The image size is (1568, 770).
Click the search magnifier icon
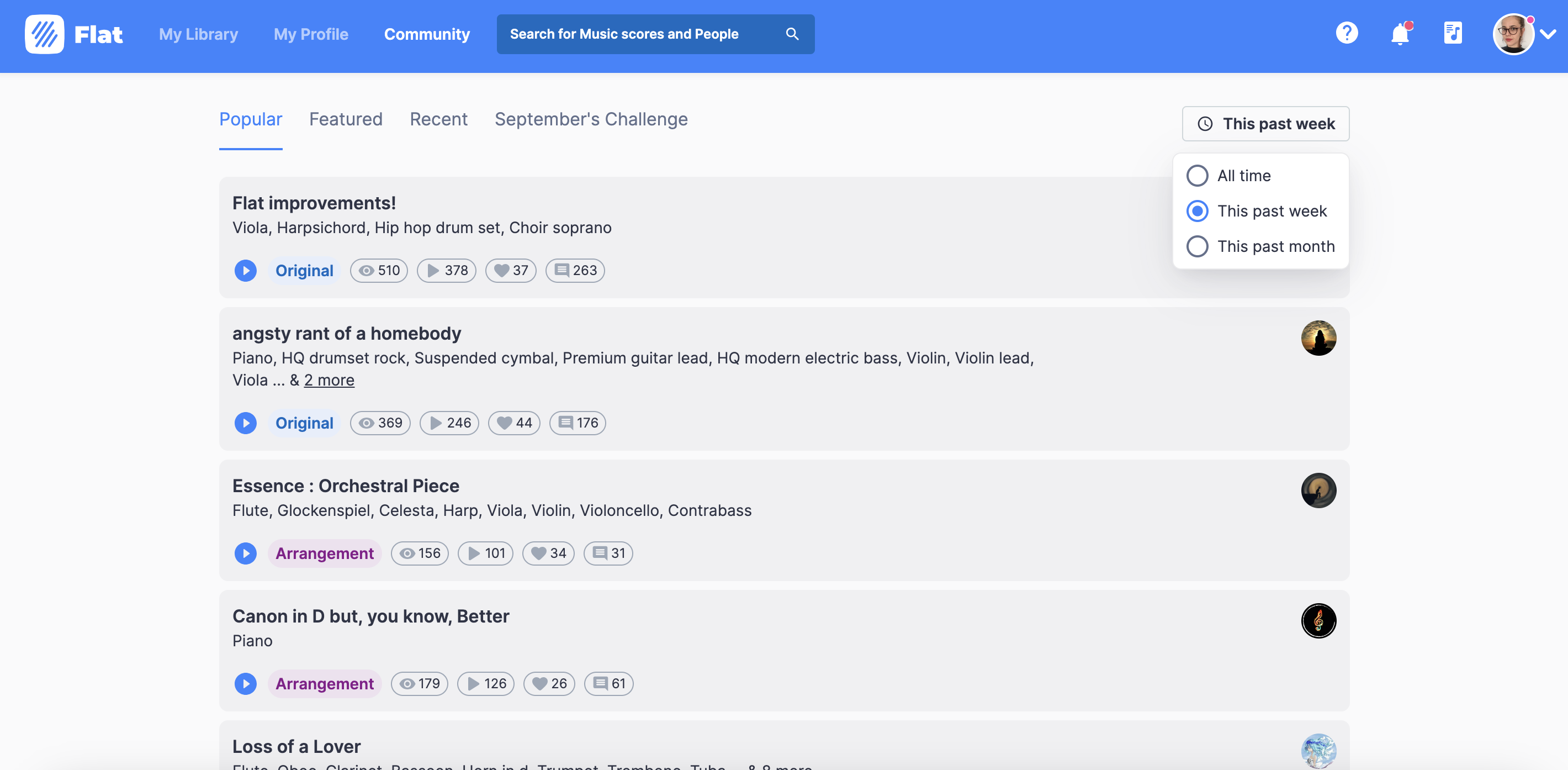pyautogui.click(x=792, y=34)
